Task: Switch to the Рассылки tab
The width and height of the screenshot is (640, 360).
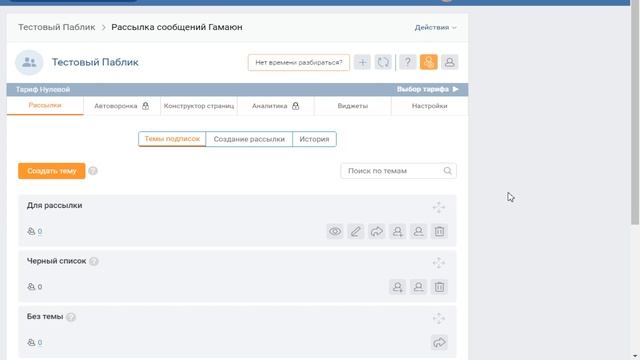Action: [45, 105]
